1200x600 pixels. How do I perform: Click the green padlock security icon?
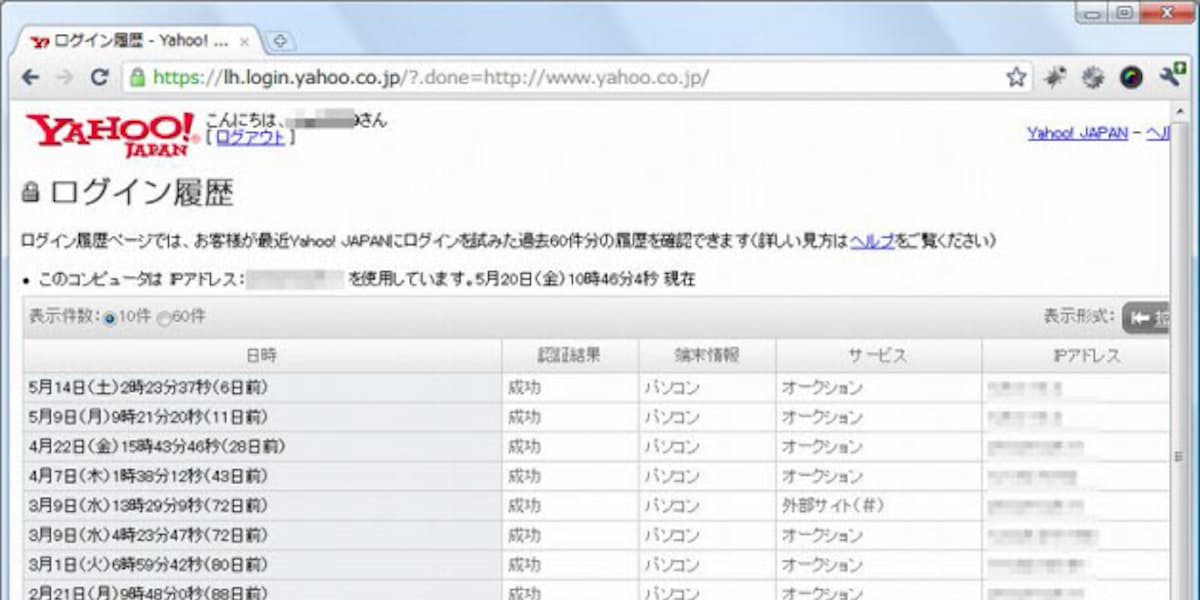point(137,78)
